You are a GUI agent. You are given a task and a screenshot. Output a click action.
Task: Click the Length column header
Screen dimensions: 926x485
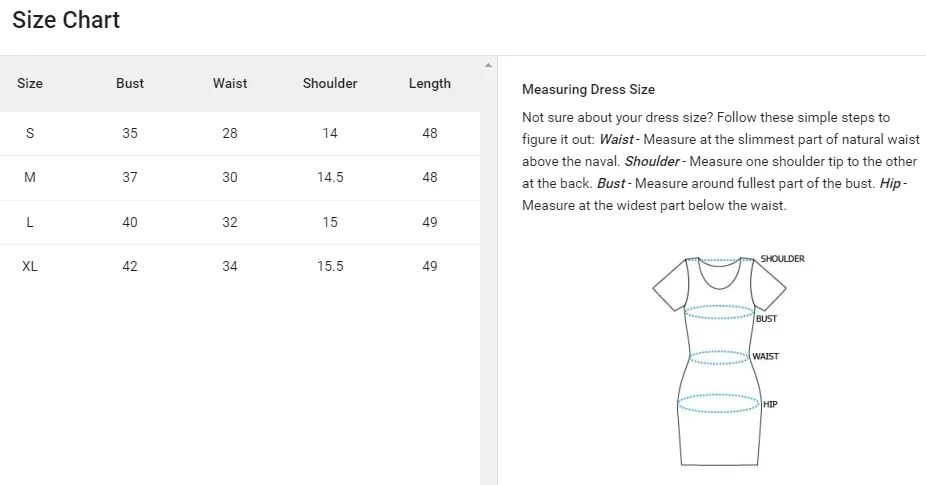pos(430,84)
